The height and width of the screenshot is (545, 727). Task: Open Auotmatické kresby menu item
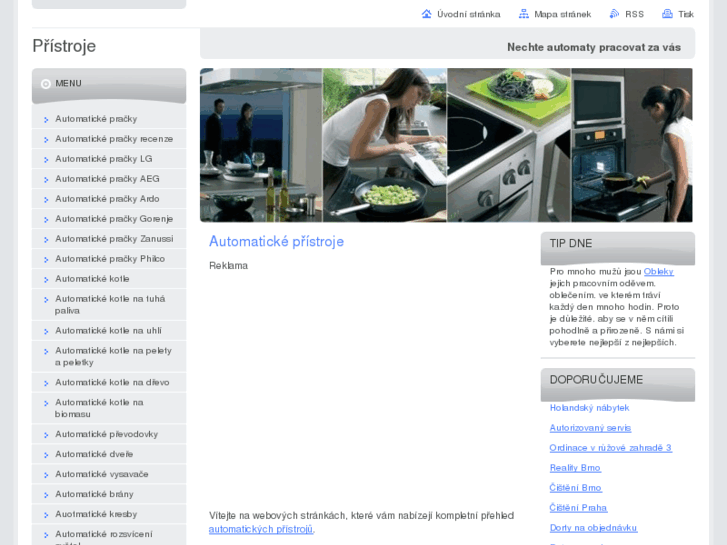pyautogui.click(x=109, y=514)
